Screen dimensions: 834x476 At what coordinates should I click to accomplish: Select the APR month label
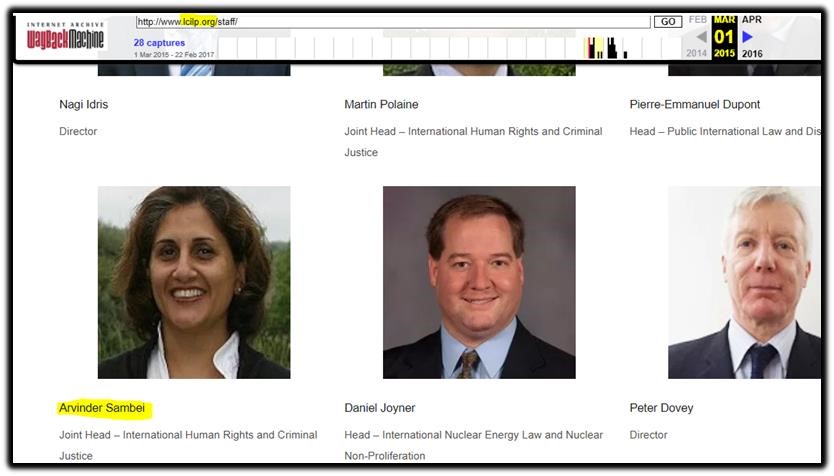click(752, 20)
